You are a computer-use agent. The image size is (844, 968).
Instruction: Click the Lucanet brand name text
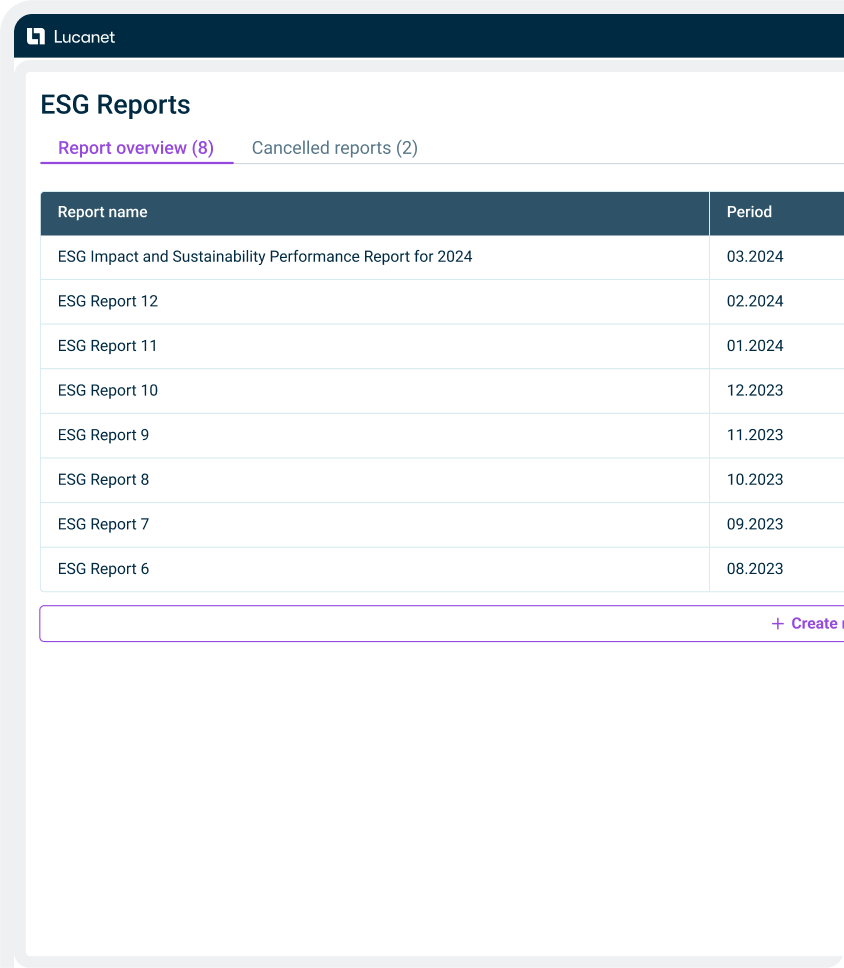pos(84,37)
